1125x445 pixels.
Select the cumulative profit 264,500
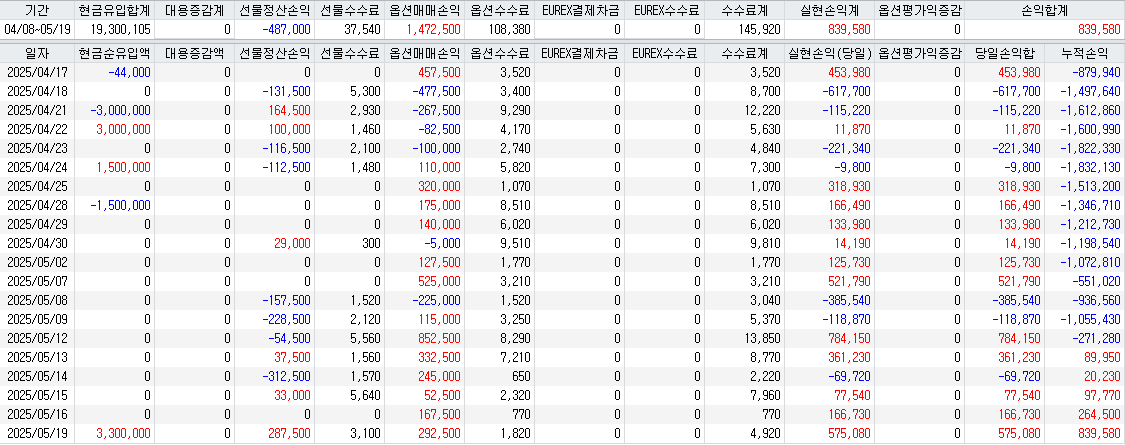coord(1098,414)
